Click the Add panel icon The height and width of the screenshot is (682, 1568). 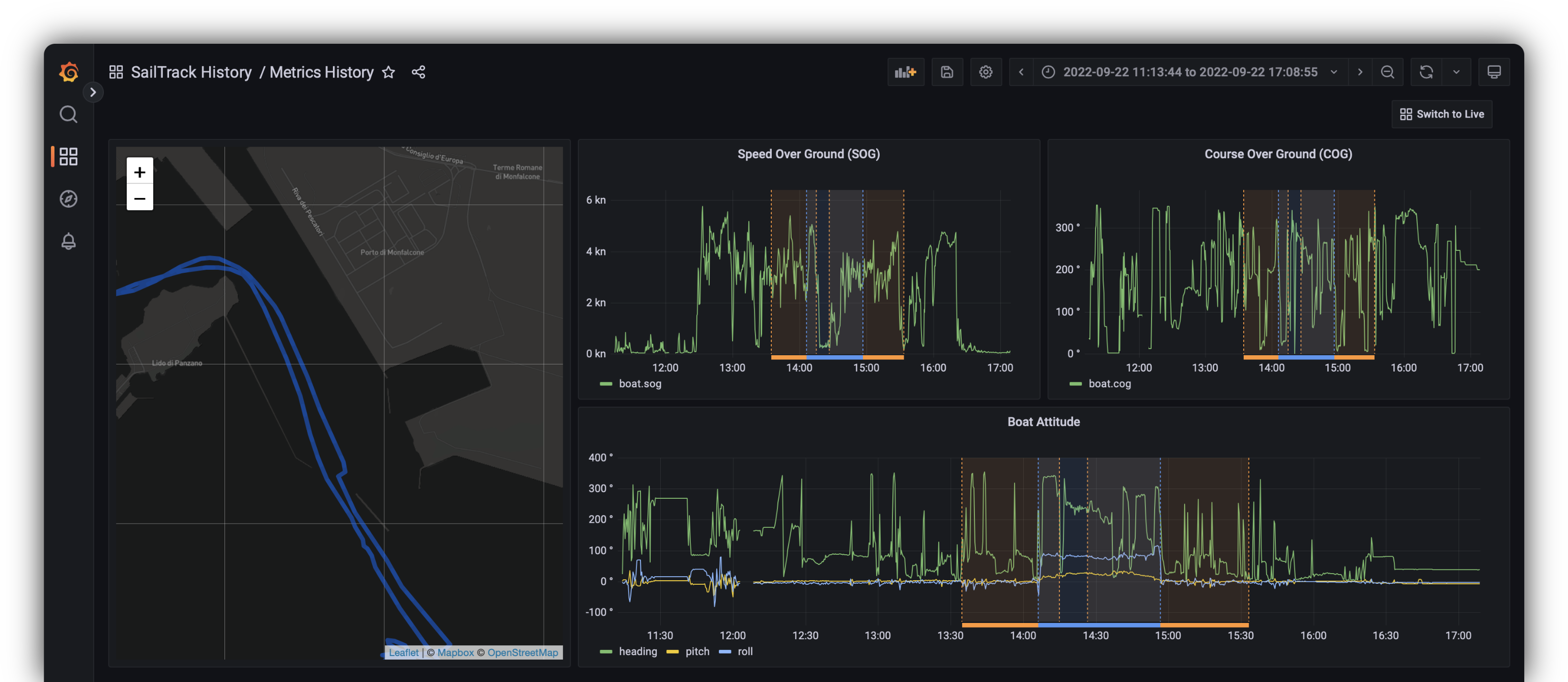click(905, 72)
